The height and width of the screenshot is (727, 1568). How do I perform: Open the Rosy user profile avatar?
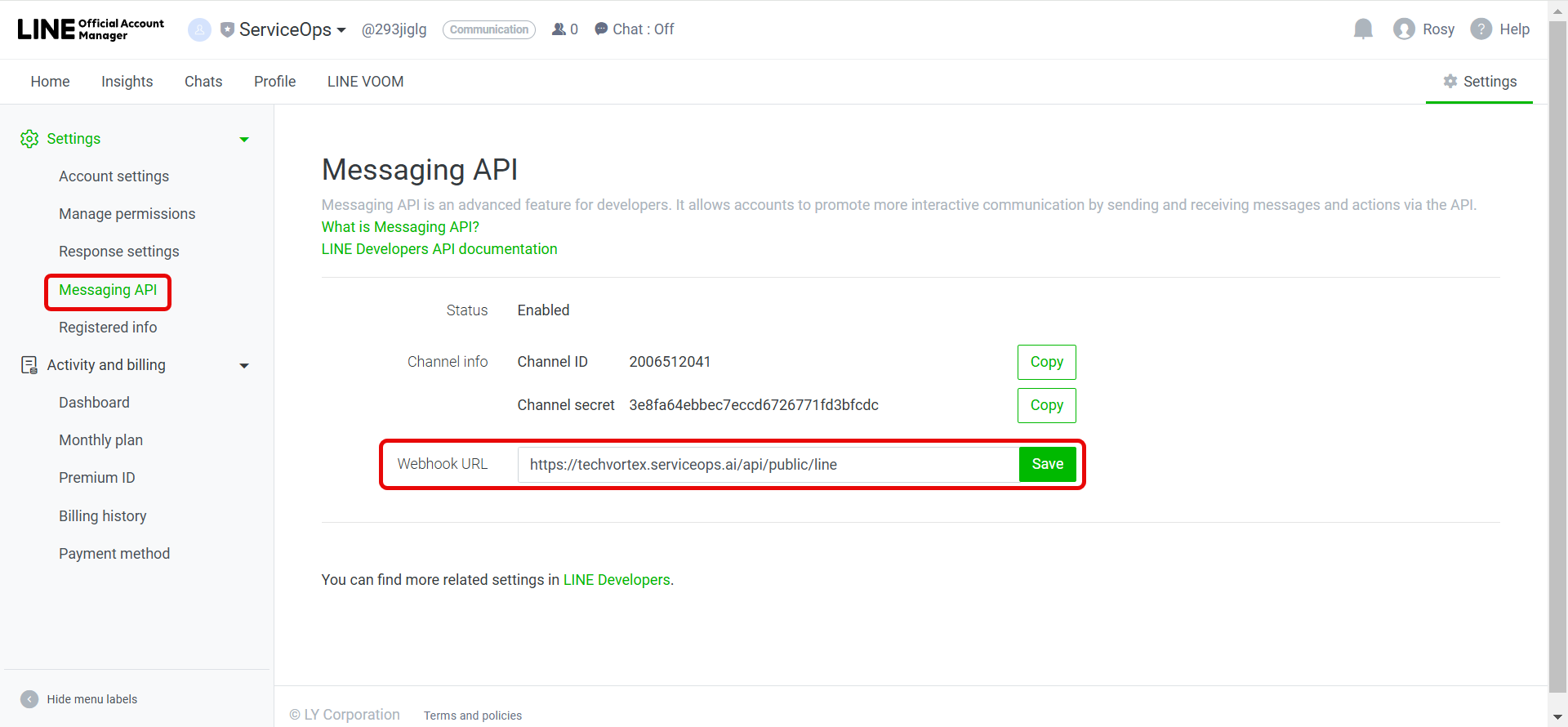coord(1404,29)
